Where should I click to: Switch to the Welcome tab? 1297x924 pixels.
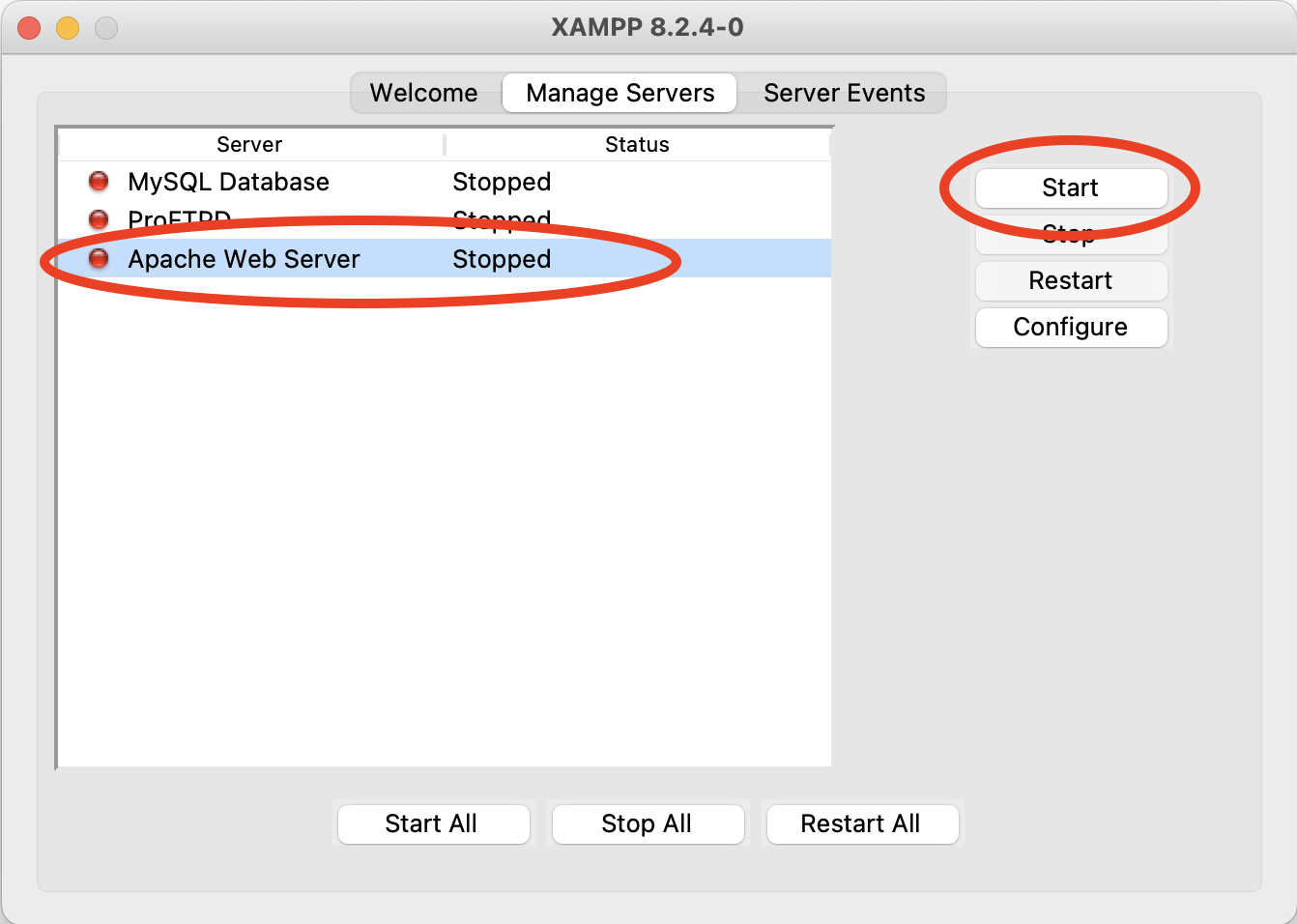(424, 93)
